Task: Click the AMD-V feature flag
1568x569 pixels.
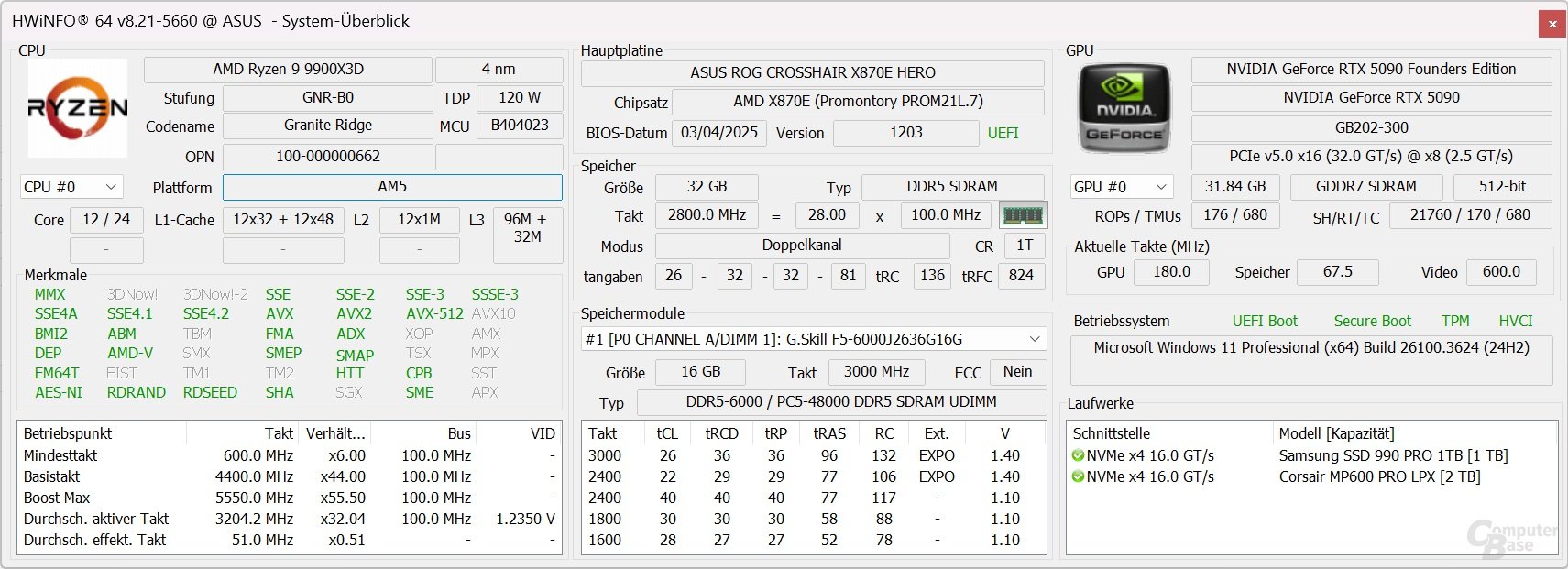Action: pos(130,353)
